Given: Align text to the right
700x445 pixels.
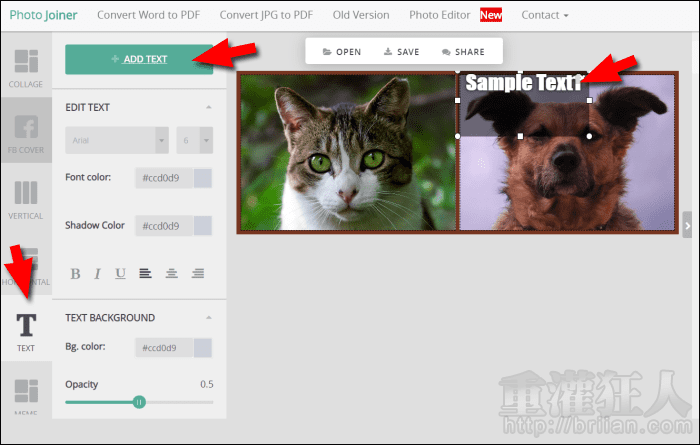Looking at the screenshot, I should tap(198, 273).
